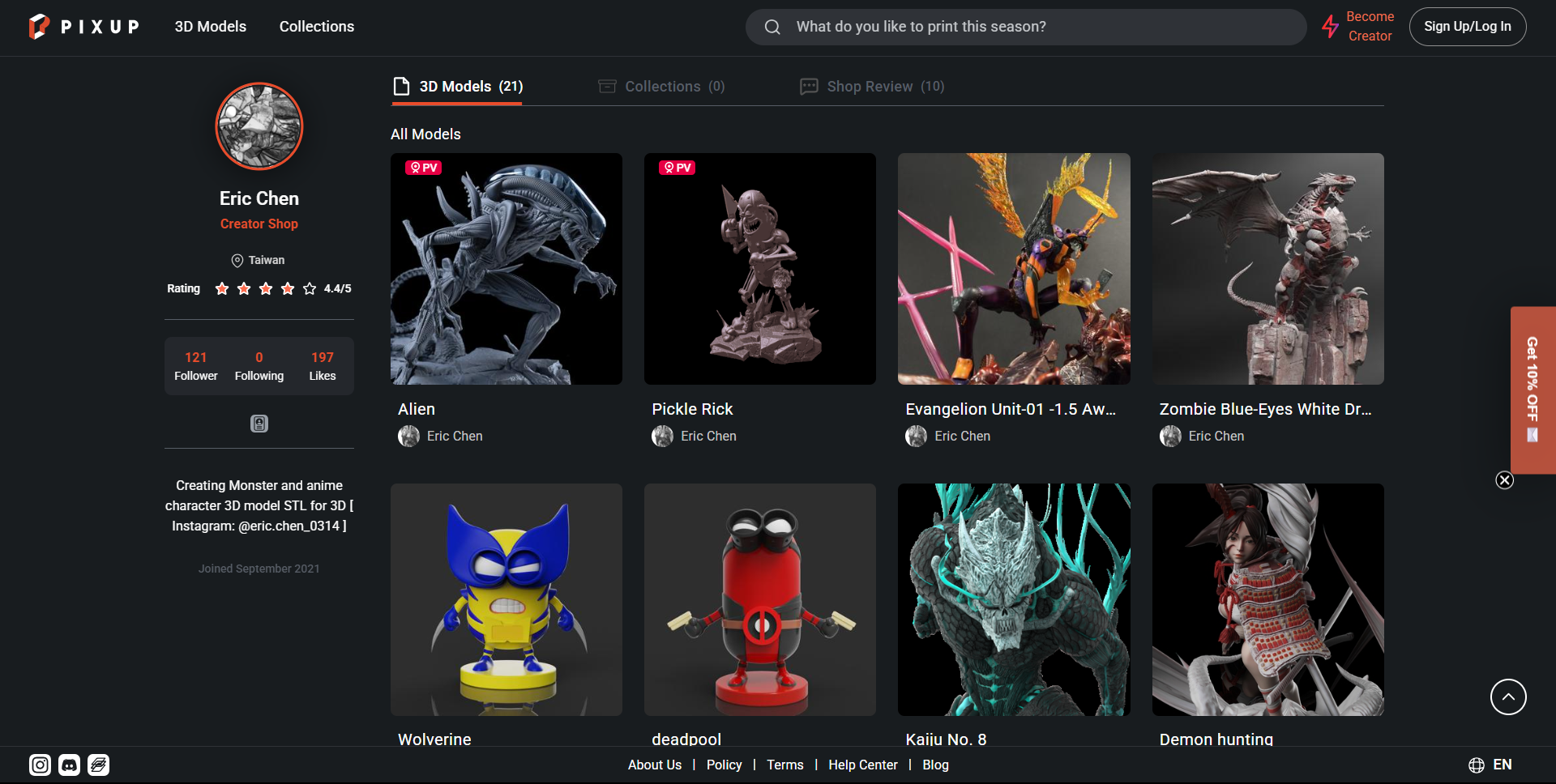
Task: Click the fifth rating star
Action: pos(309,288)
